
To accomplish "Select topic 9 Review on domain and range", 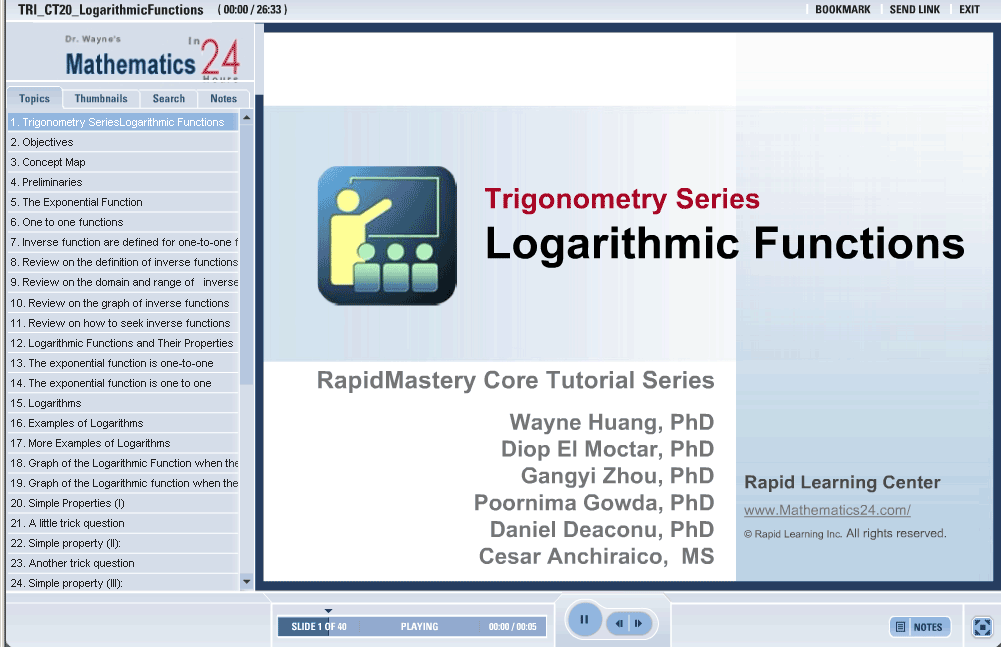I will [123, 282].
